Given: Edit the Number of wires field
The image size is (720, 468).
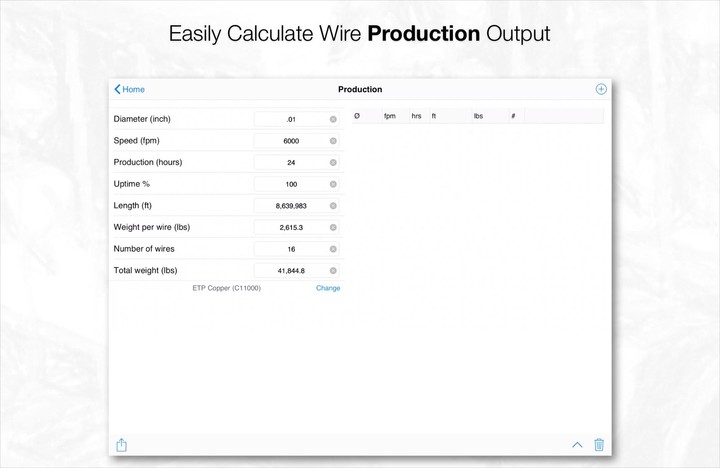Looking at the screenshot, I should (x=290, y=249).
